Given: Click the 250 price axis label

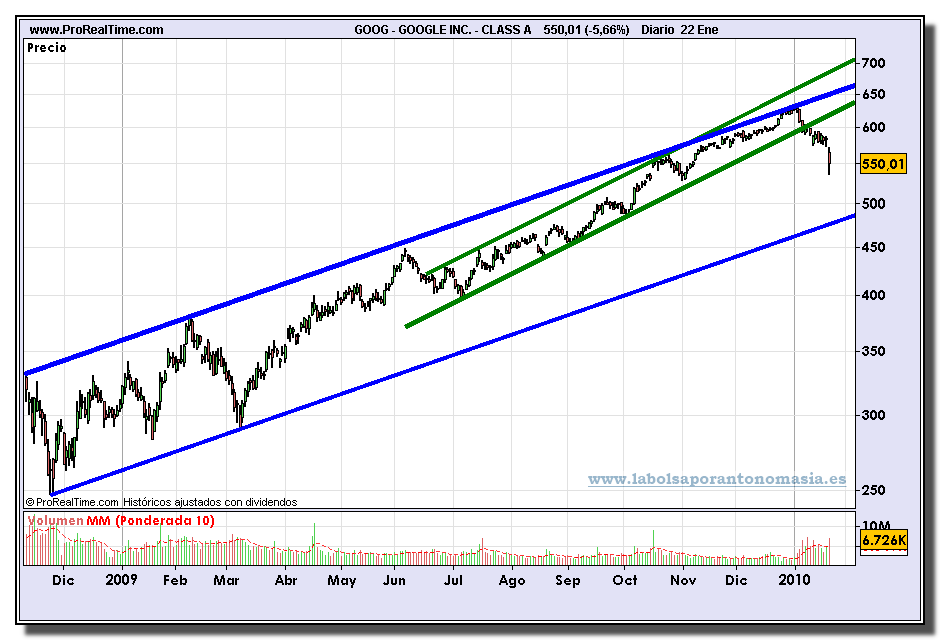Looking at the screenshot, I should pyautogui.click(x=873, y=490).
